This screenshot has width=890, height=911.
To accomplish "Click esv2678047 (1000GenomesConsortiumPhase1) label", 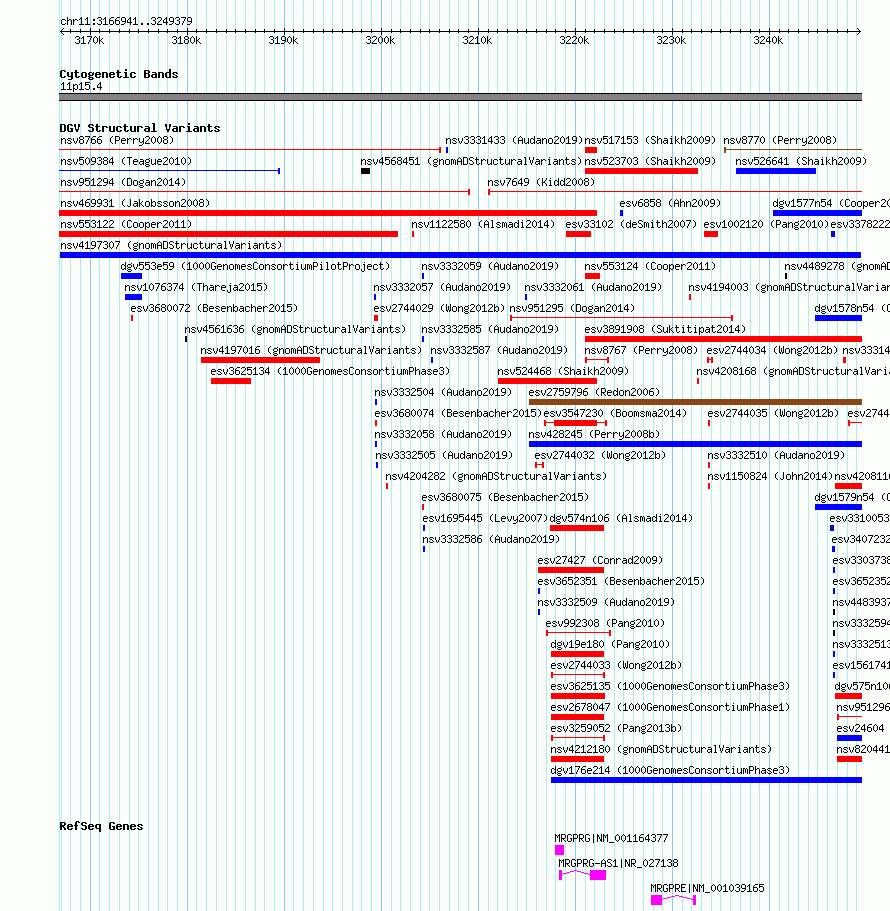I will (x=670, y=707).
